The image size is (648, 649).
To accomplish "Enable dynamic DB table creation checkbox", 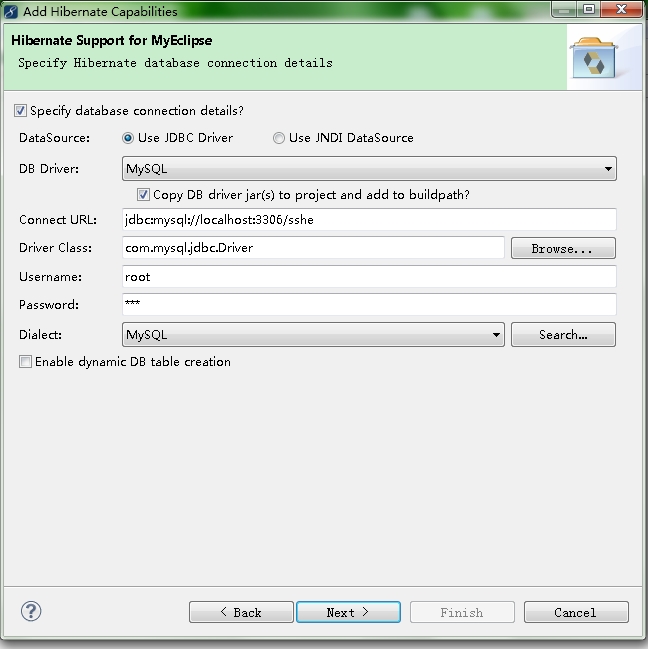I will (25, 362).
